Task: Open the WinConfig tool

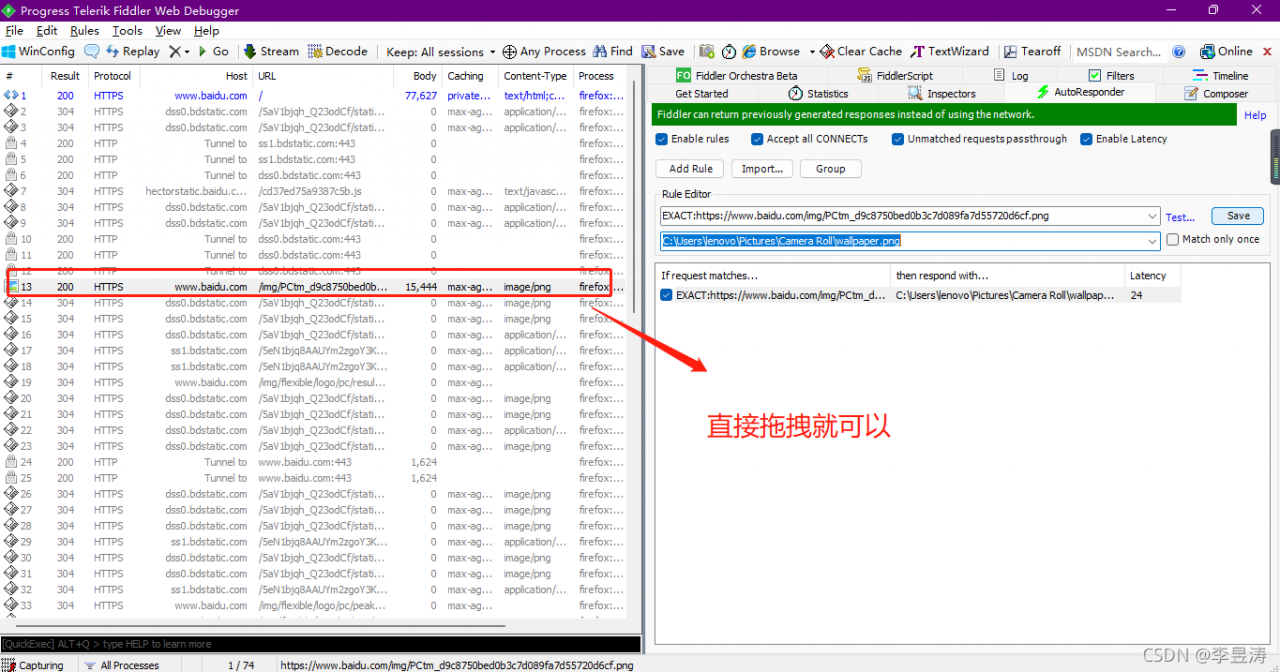Action: pyautogui.click(x=38, y=51)
